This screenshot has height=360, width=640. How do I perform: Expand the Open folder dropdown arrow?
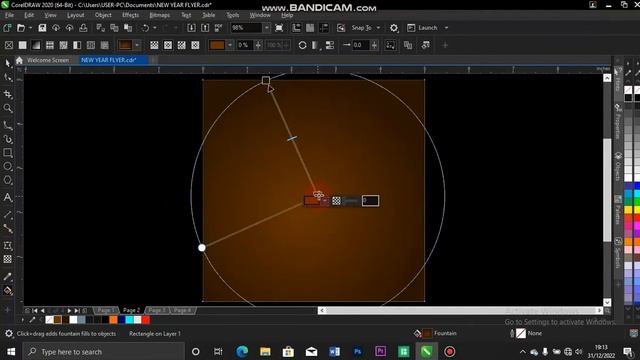pyautogui.click(x=30, y=28)
